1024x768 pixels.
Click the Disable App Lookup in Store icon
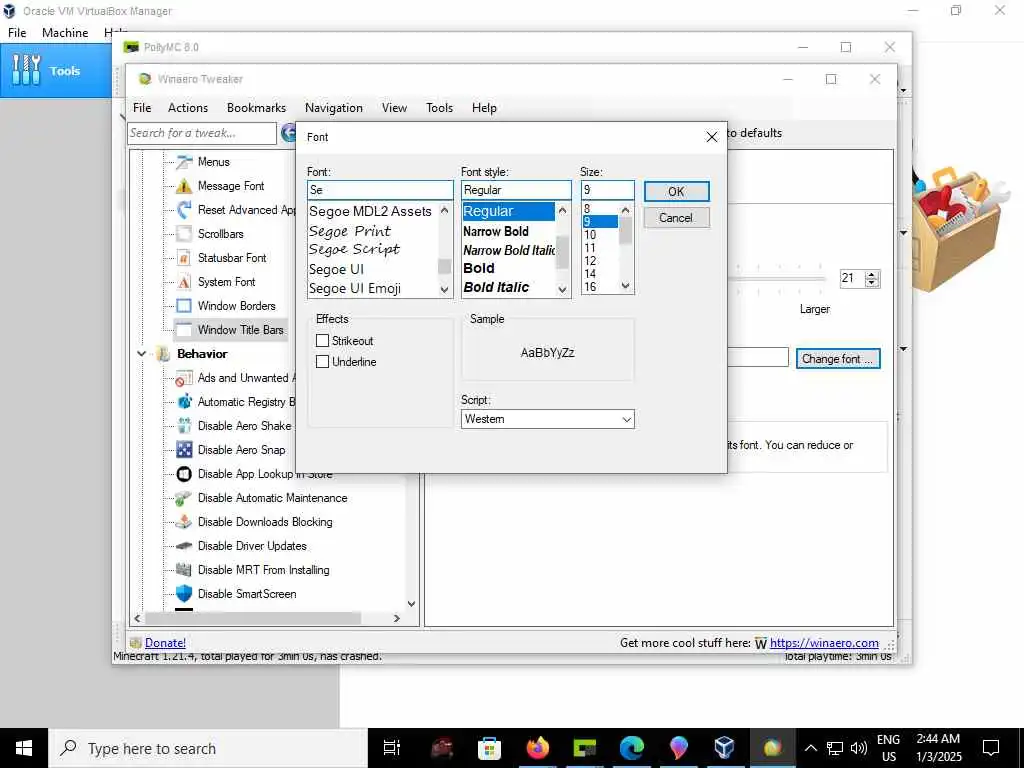[x=184, y=474]
